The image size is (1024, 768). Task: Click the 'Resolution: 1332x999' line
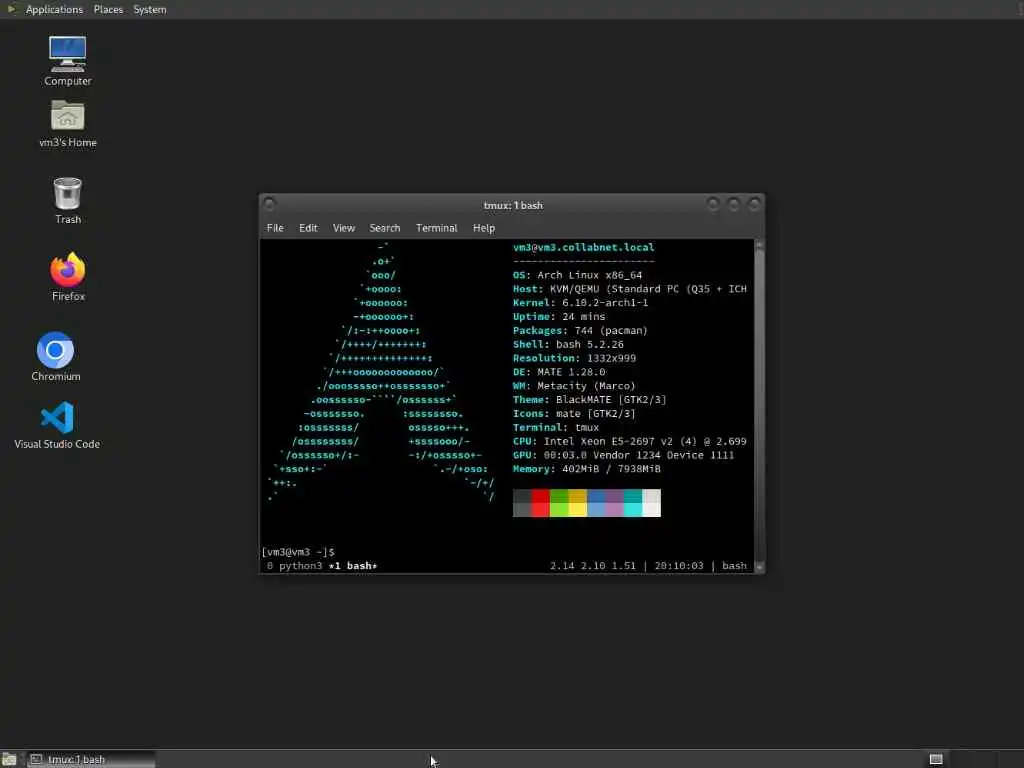click(x=574, y=358)
